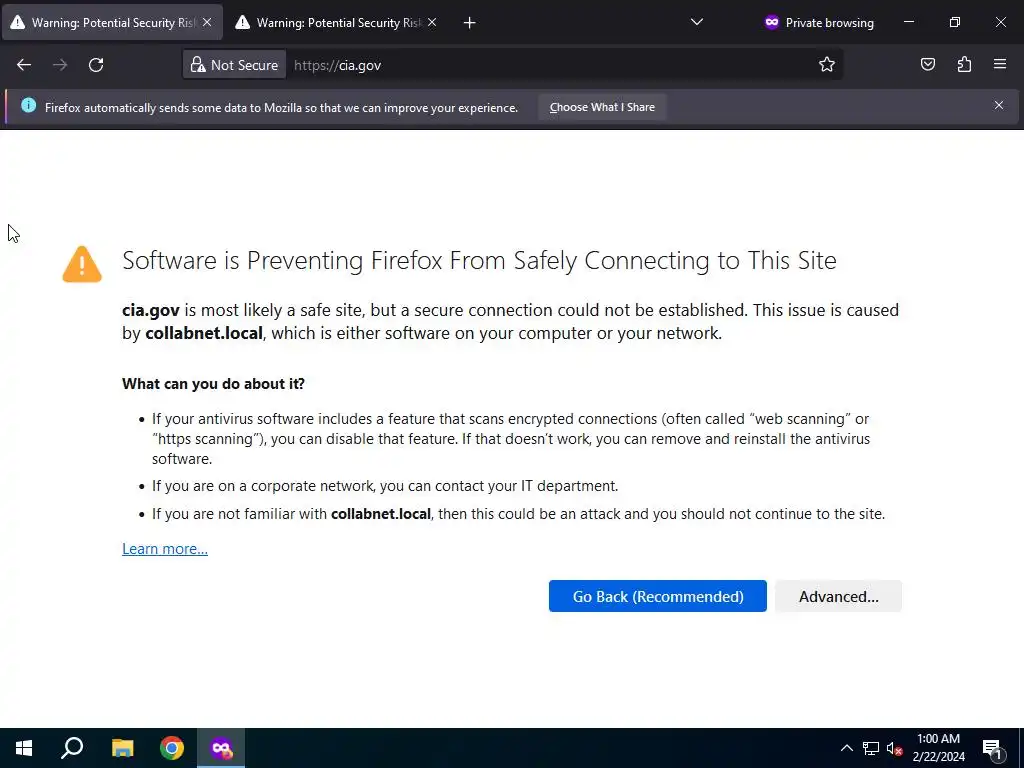
Task: Toggle the muted volume tray icon
Action: (x=895, y=748)
